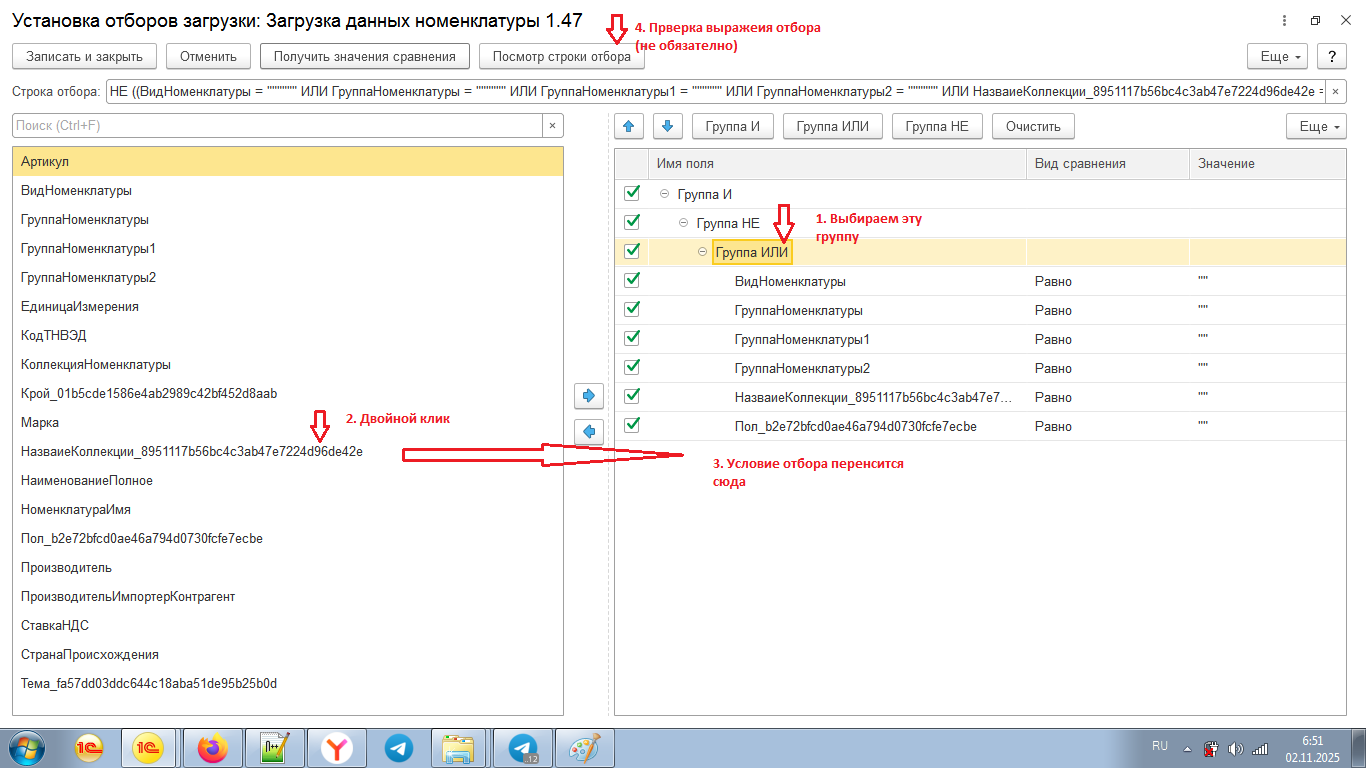Image resolution: width=1366 pixels, height=768 pixels.
Task: Select Марка in the fields list
Action: click(x=288, y=422)
